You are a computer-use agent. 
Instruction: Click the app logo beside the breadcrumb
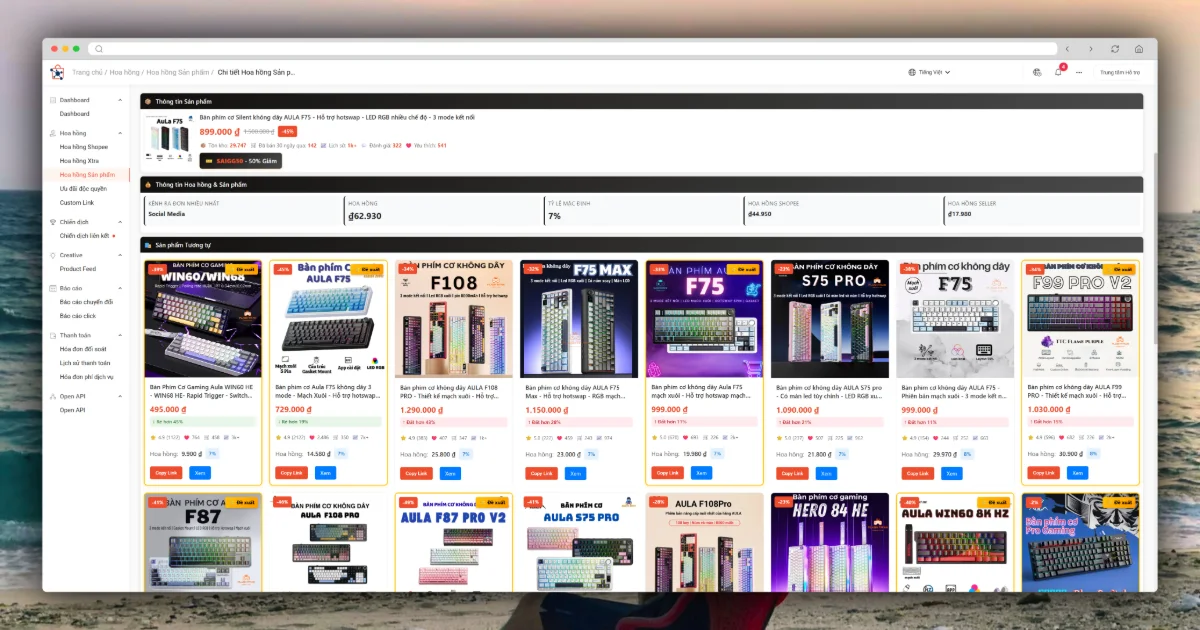(x=57, y=71)
